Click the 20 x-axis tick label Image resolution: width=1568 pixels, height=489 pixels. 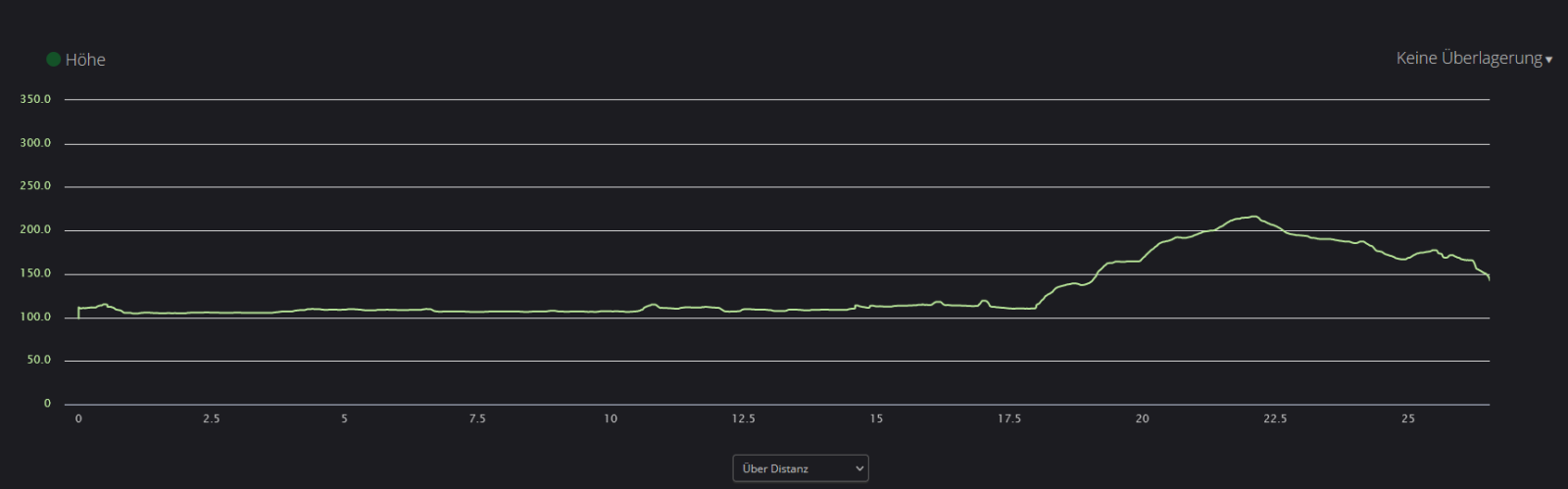tap(1142, 418)
